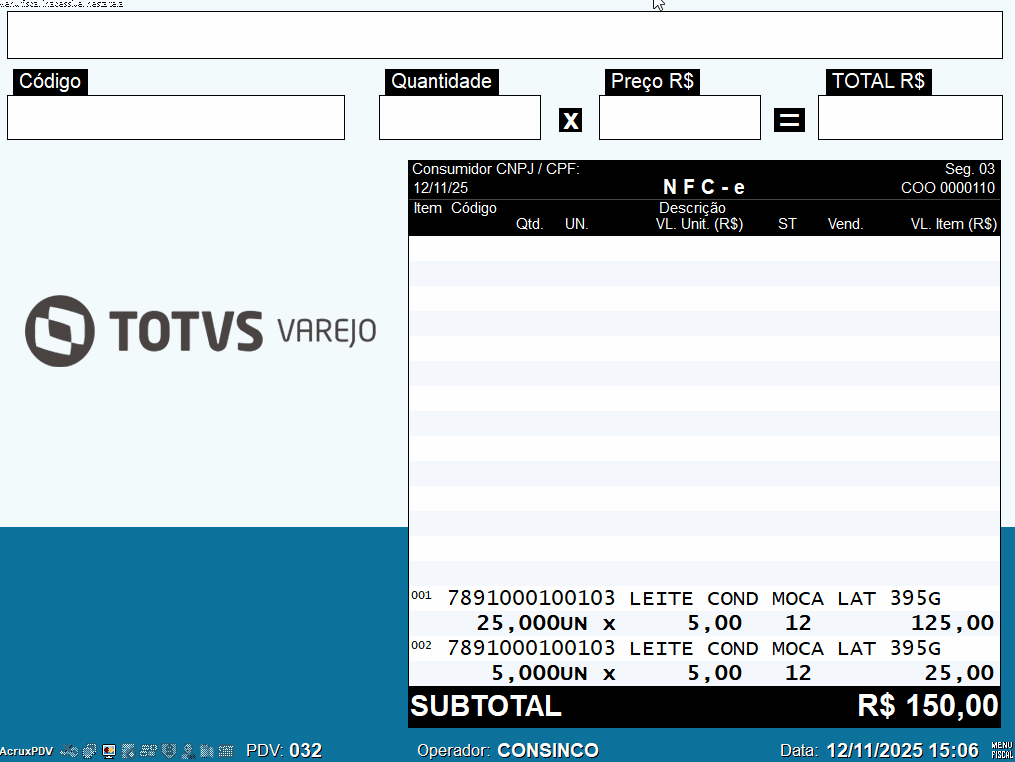Click the colored monitor icon in status bar

coord(109,751)
